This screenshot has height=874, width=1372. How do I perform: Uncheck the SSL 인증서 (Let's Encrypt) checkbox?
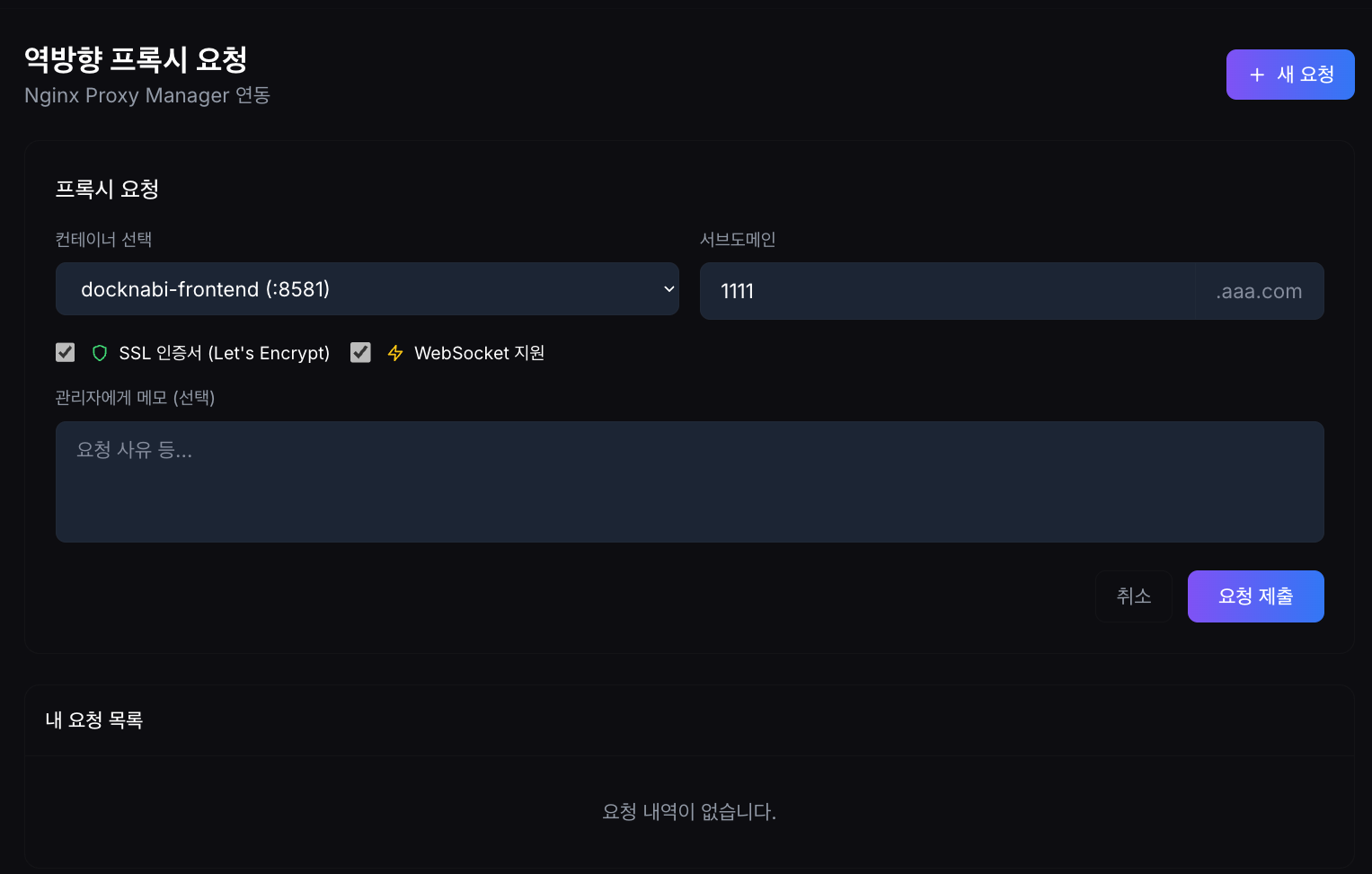(65, 352)
